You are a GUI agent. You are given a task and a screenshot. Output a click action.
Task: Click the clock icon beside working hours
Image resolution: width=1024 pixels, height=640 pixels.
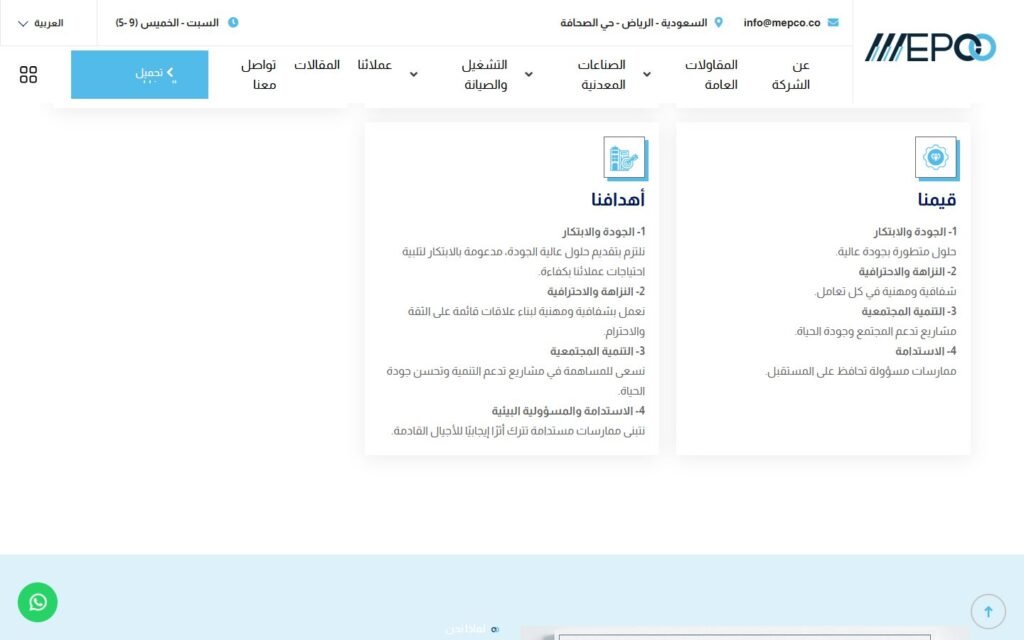pos(233,22)
